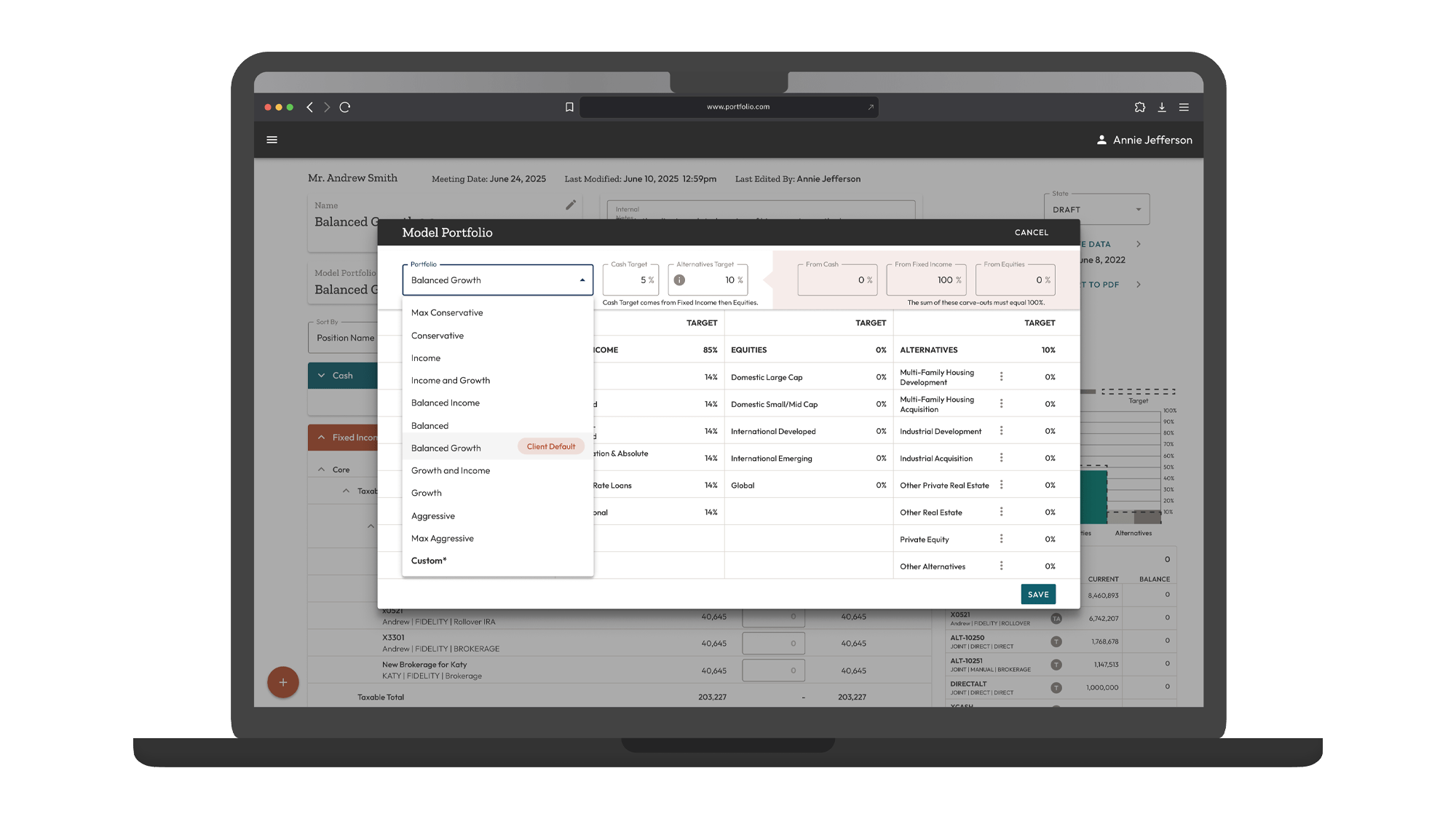This screenshot has width=1456, height=819.
Task: Select Max Conservative from portfolio list
Action: coord(447,313)
